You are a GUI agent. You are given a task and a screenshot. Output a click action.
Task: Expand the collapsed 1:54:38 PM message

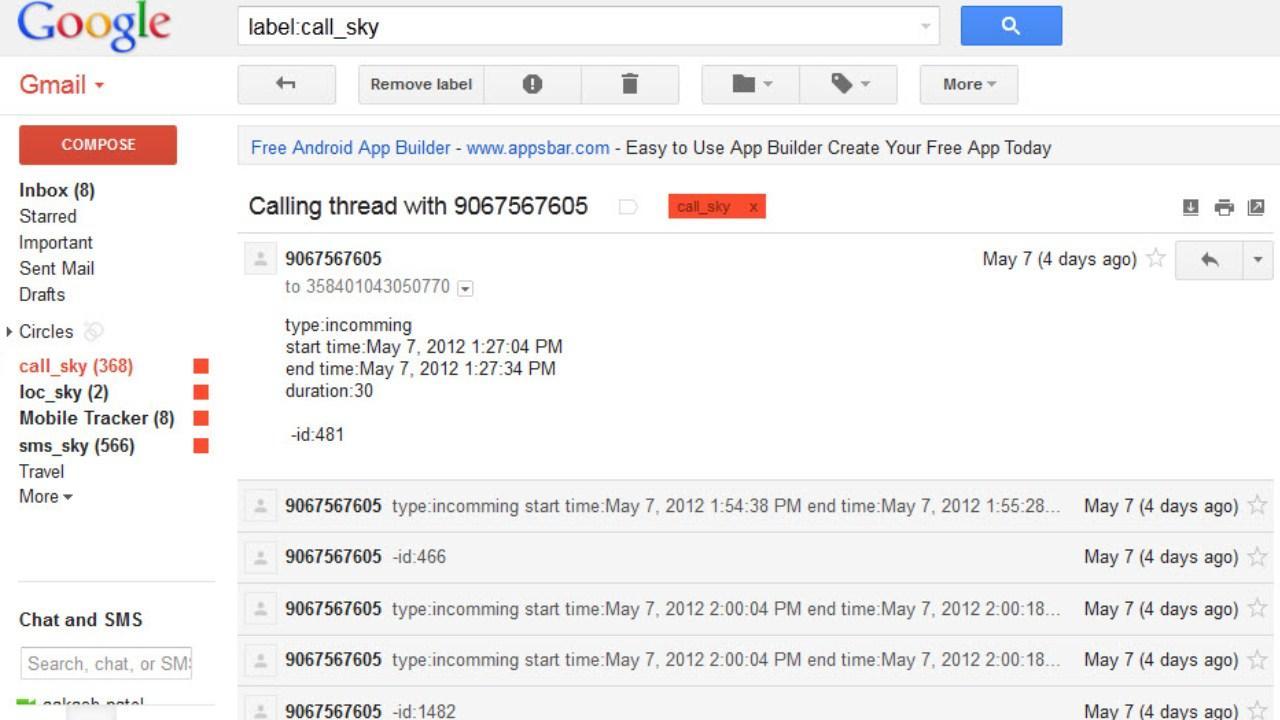pyautogui.click(x=758, y=506)
